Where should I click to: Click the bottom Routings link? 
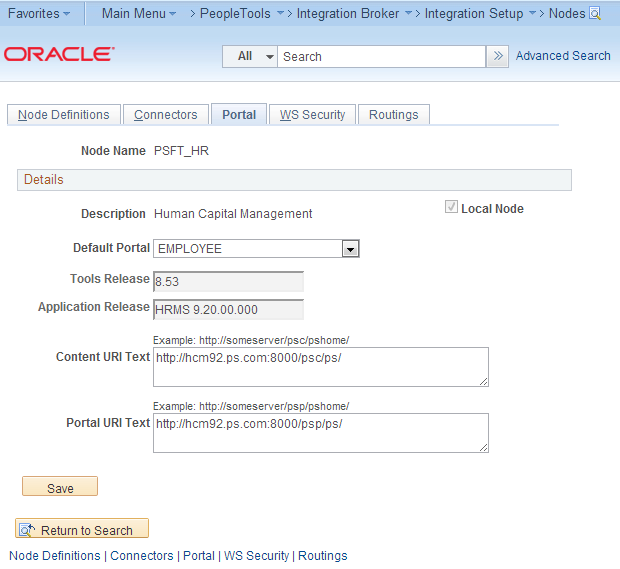[x=323, y=556]
